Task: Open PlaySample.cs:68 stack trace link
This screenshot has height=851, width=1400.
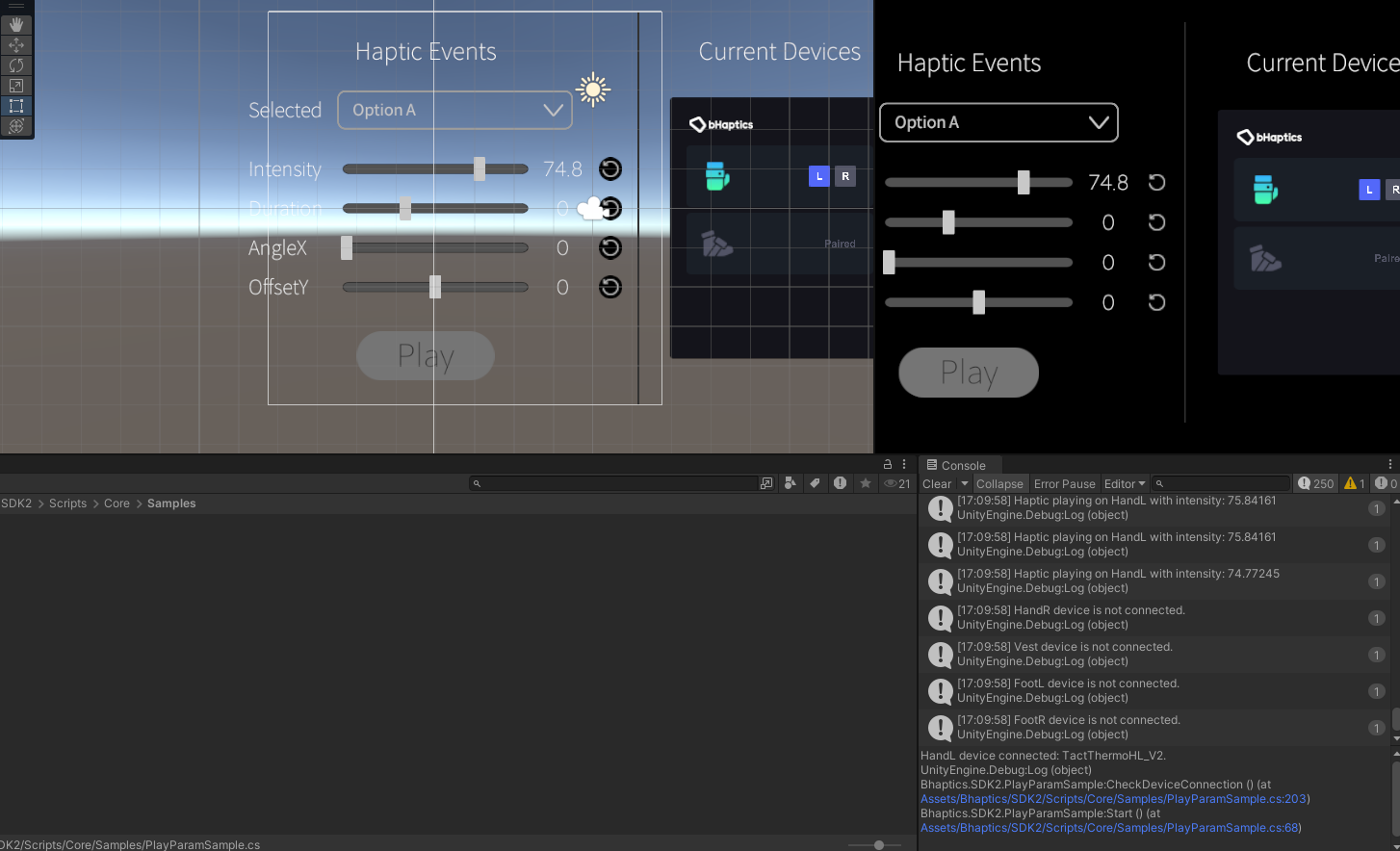Action: point(1109,828)
